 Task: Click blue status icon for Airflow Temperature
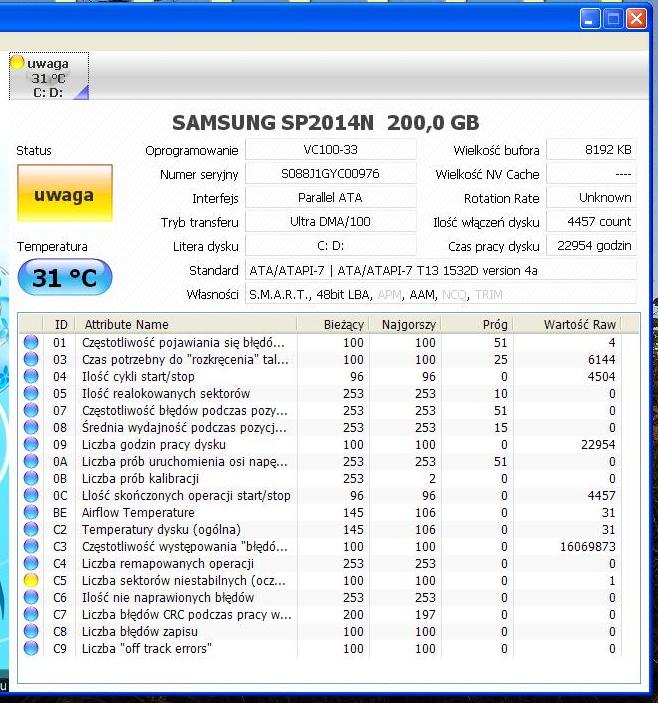(x=31, y=512)
